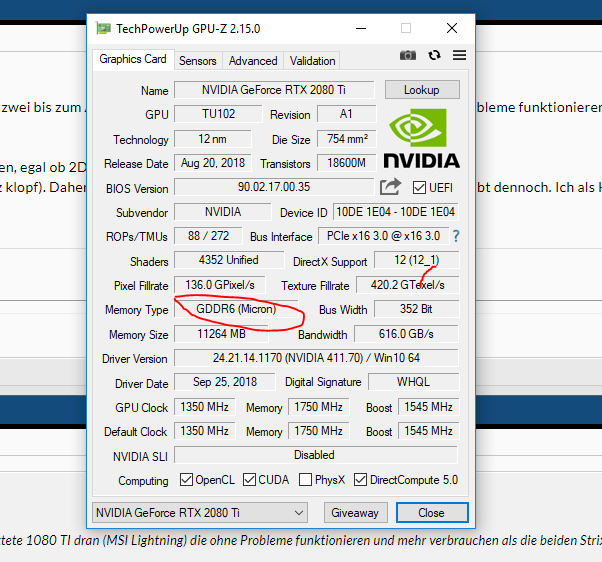Open the hamburger menu icon
The image size is (602, 562).
(459, 55)
